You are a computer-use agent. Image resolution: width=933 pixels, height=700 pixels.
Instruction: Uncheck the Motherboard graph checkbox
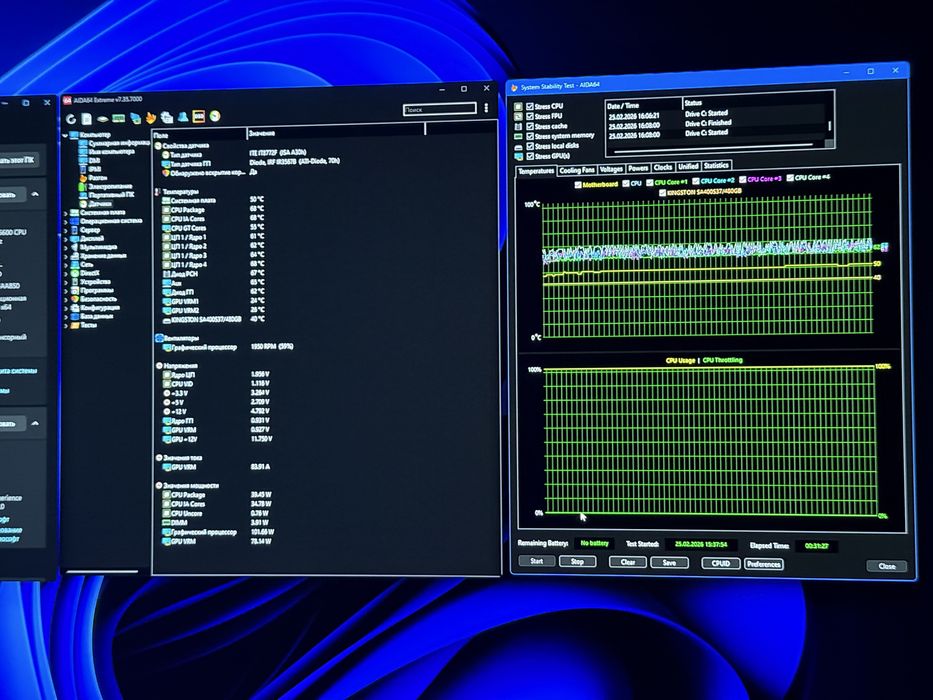click(578, 185)
